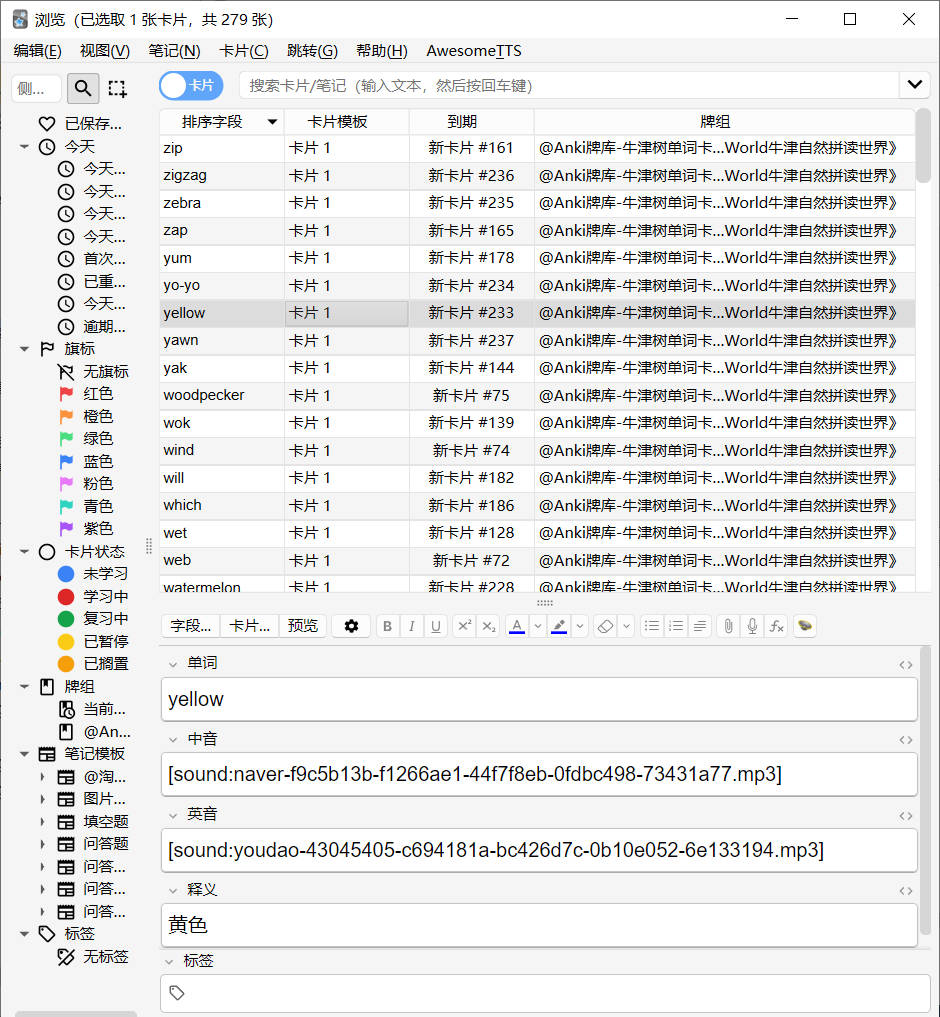Insert an ordered numbered list
Viewport: 940px width, 1017px height.
tap(676, 627)
